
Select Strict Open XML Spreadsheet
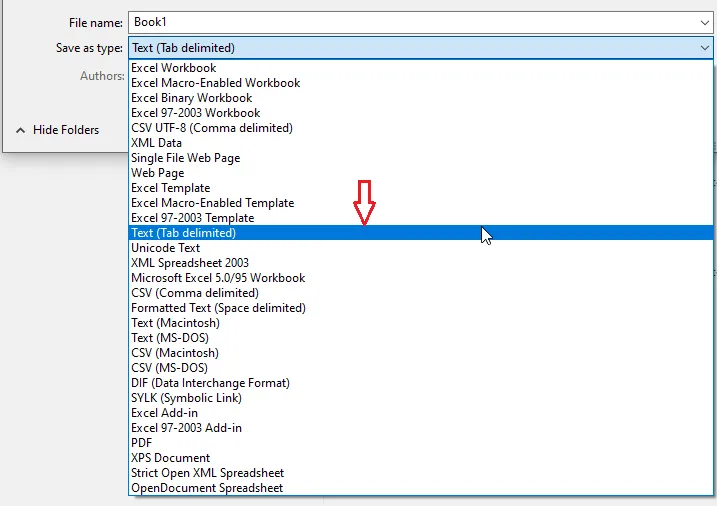421,473
